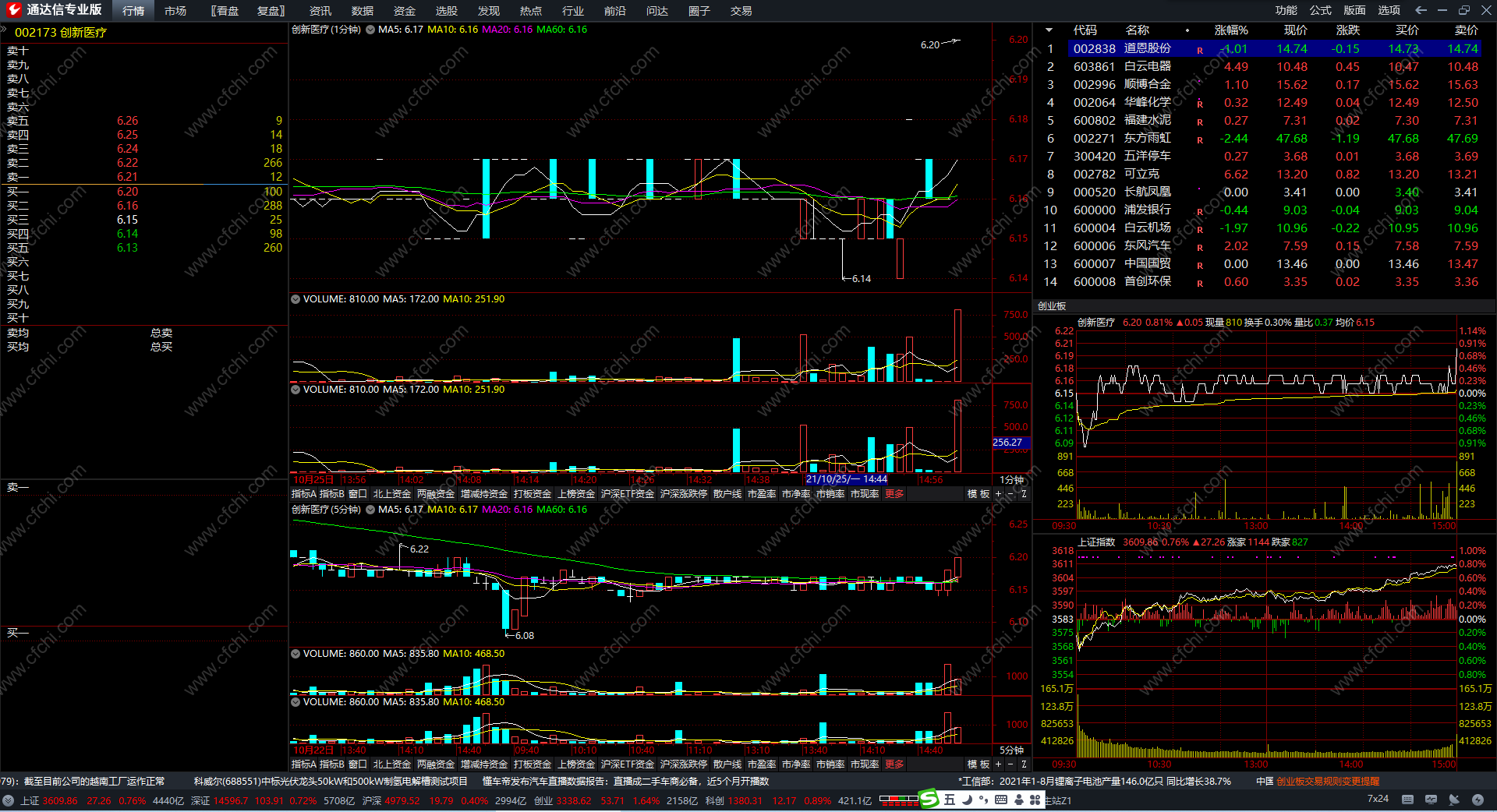Toggle 指标B on the 1-minute chart toolbar
This screenshot has height=812, width=1497.
(x=331, y=493)
